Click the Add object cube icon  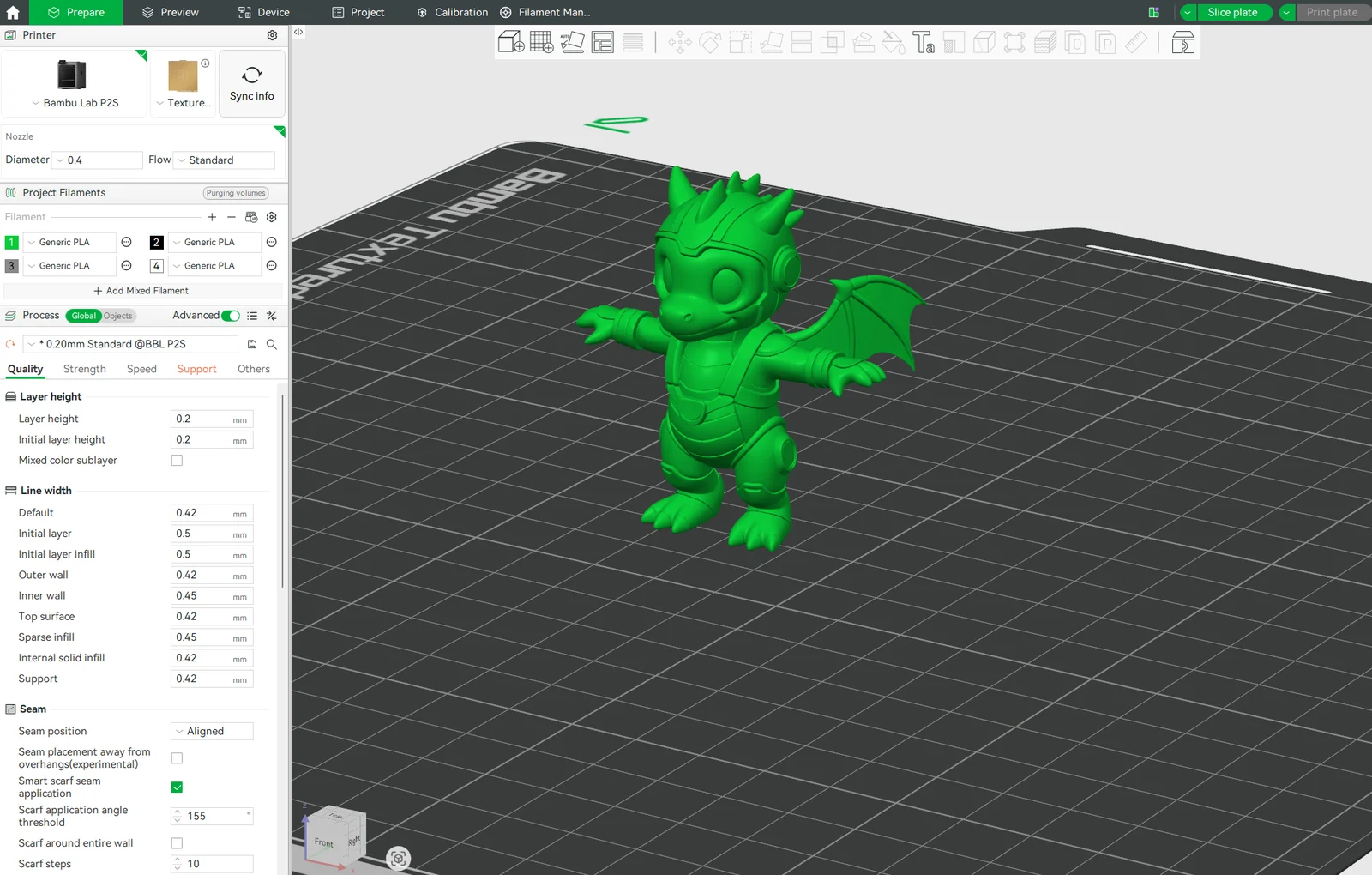[511, 42]
